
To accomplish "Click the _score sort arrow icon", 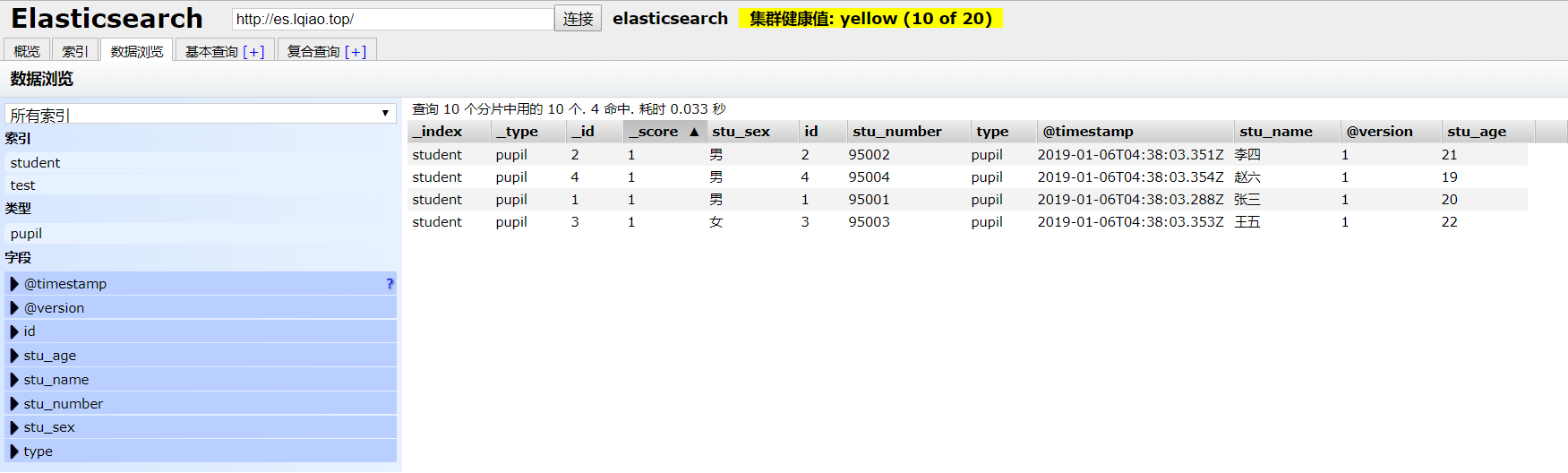I will coord(694,132).
